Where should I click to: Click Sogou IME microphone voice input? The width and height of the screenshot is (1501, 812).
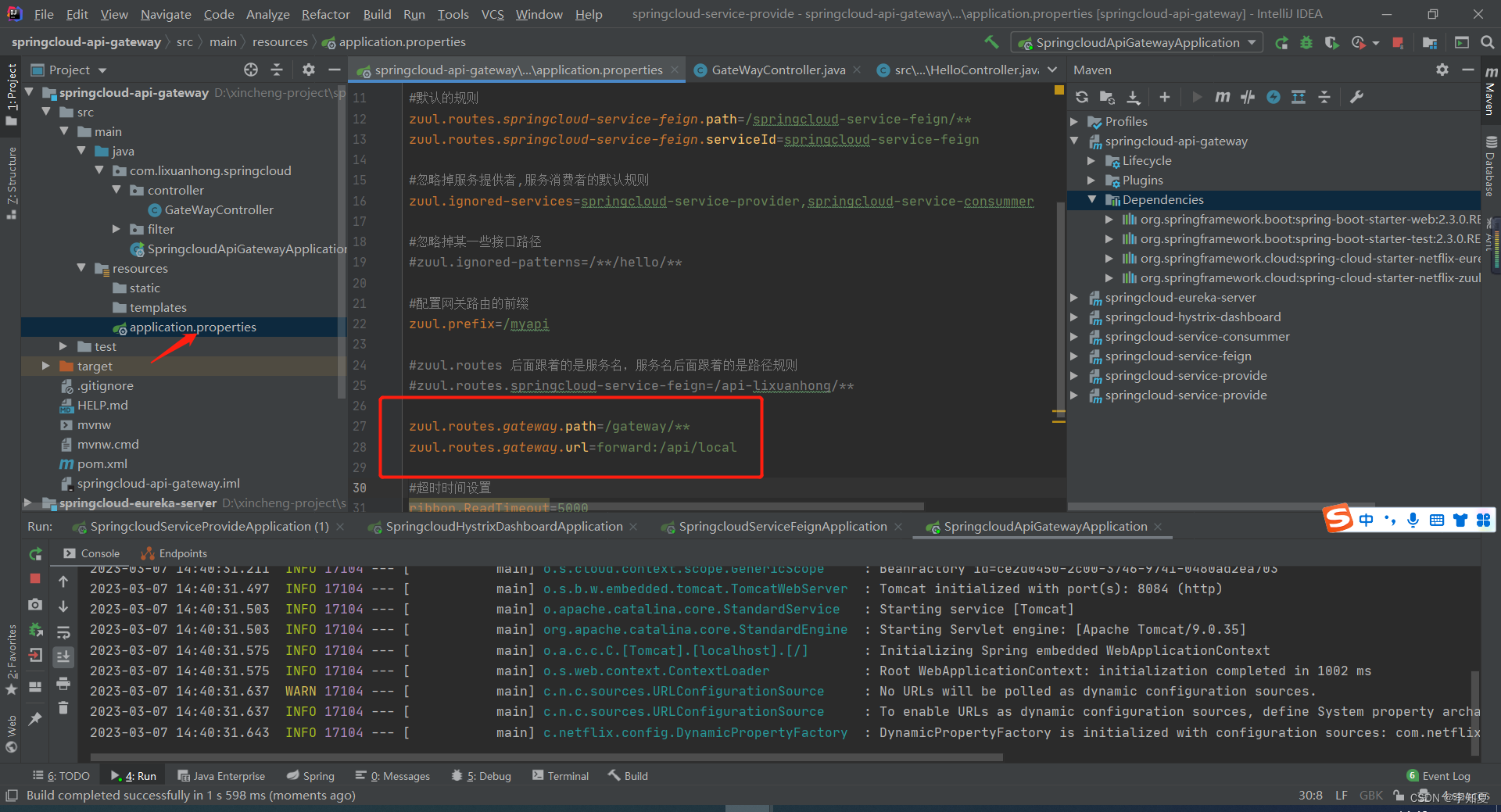point(1413,520)
